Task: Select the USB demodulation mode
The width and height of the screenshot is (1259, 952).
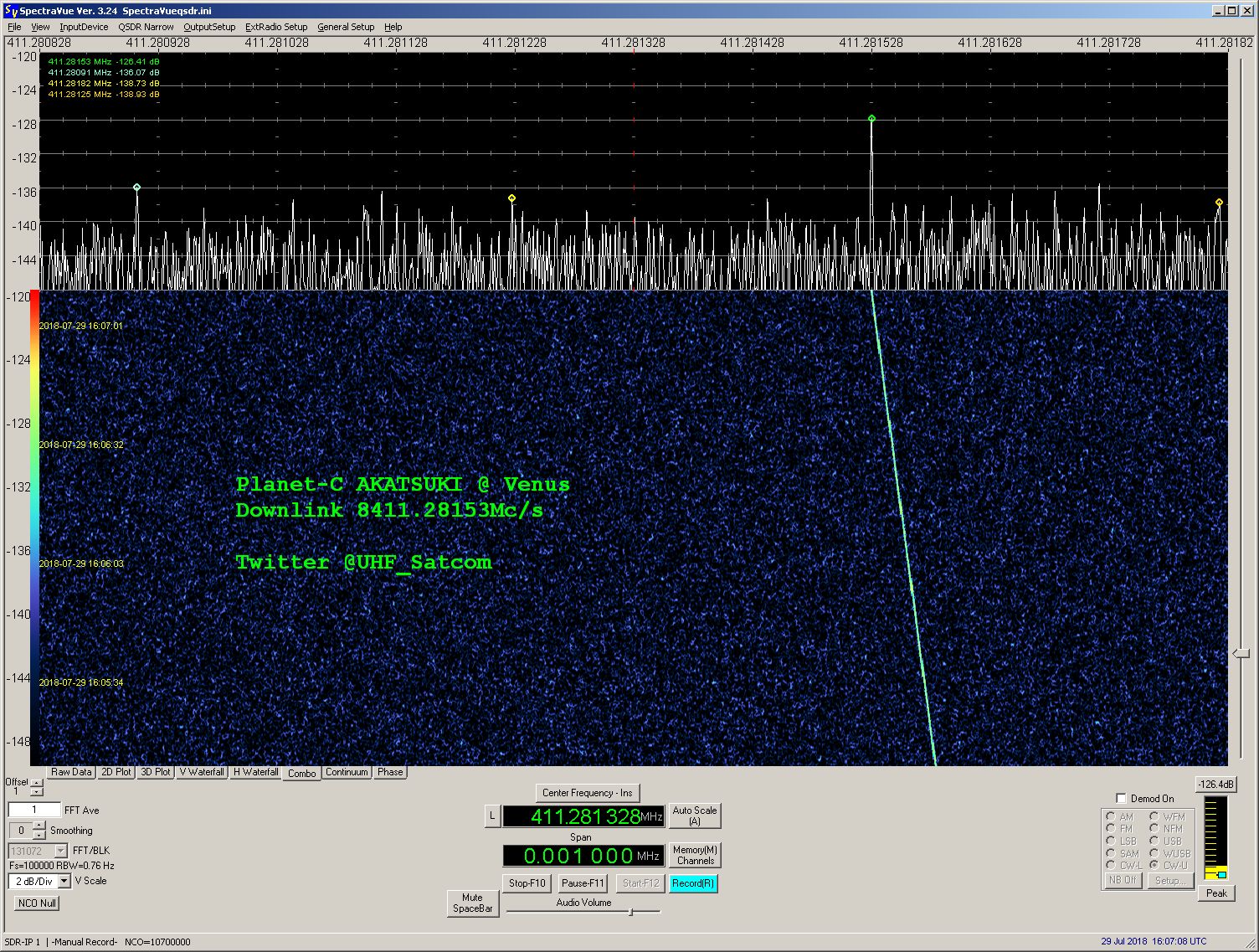Action: 1154,841
